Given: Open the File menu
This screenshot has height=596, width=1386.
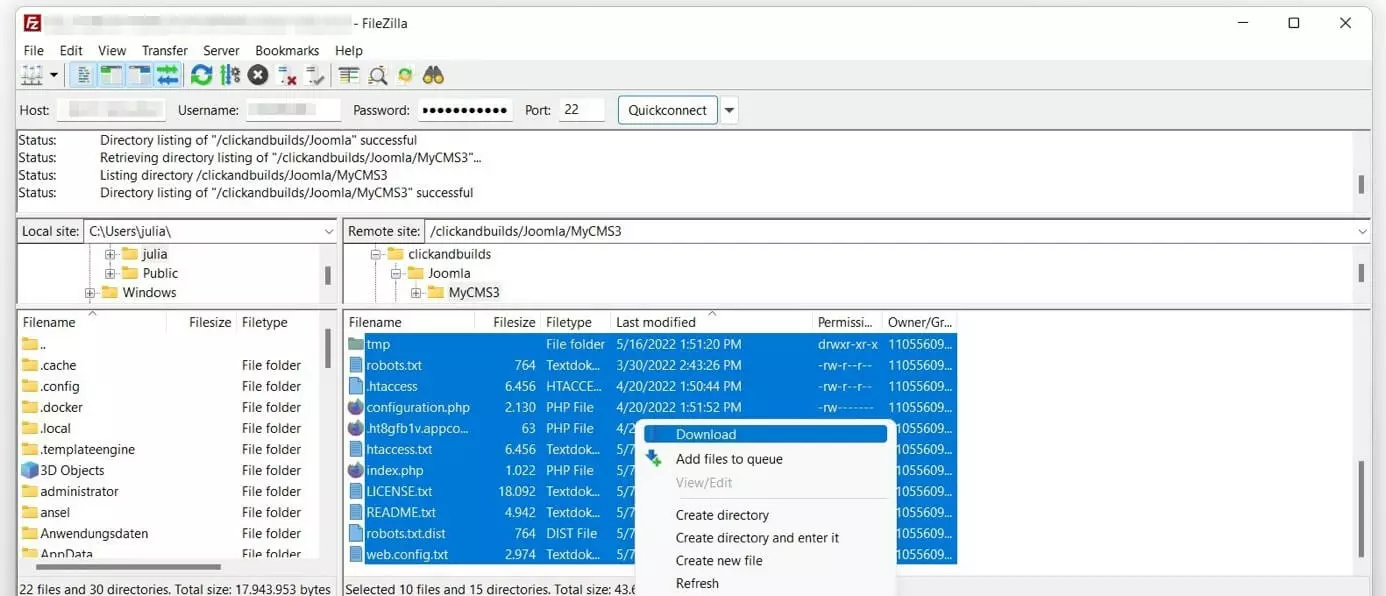Looking at the screenshot, I should [x=33, y=50].
